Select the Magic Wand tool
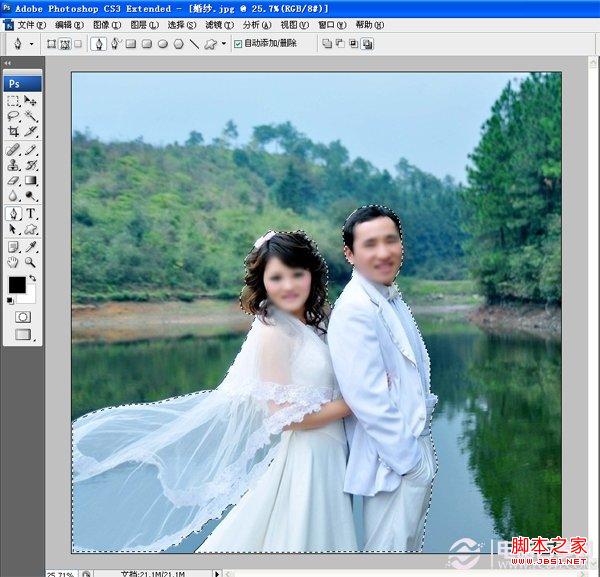The height and width of the screenshot is (577, 600). [31, 116]
